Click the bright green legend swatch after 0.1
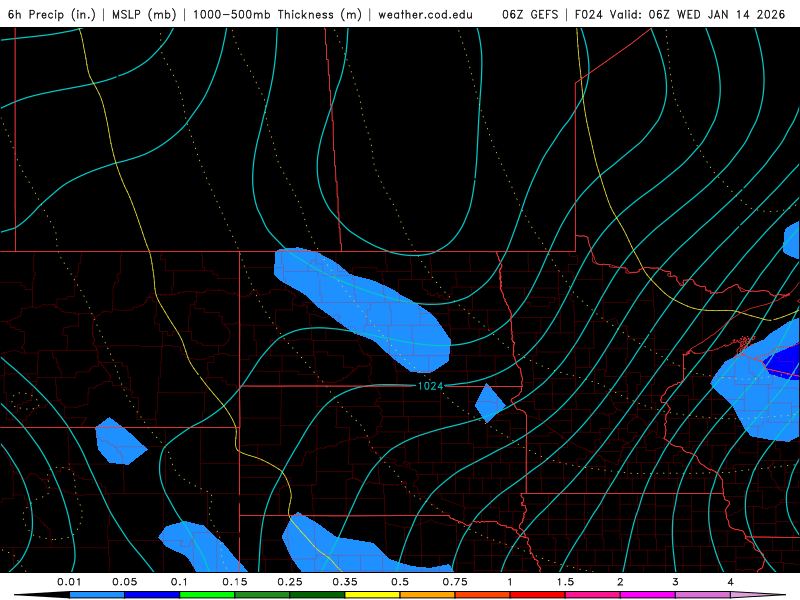800x600 pixels. pos(207,595)
